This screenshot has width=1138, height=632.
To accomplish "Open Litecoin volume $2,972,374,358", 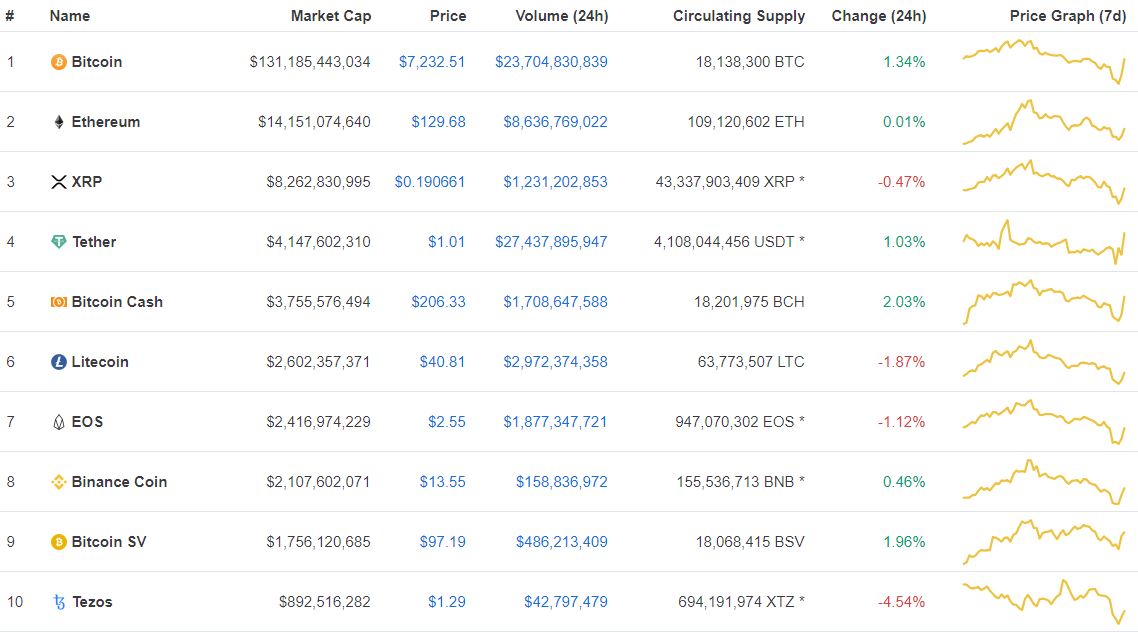I will click(x=556, y=361).
